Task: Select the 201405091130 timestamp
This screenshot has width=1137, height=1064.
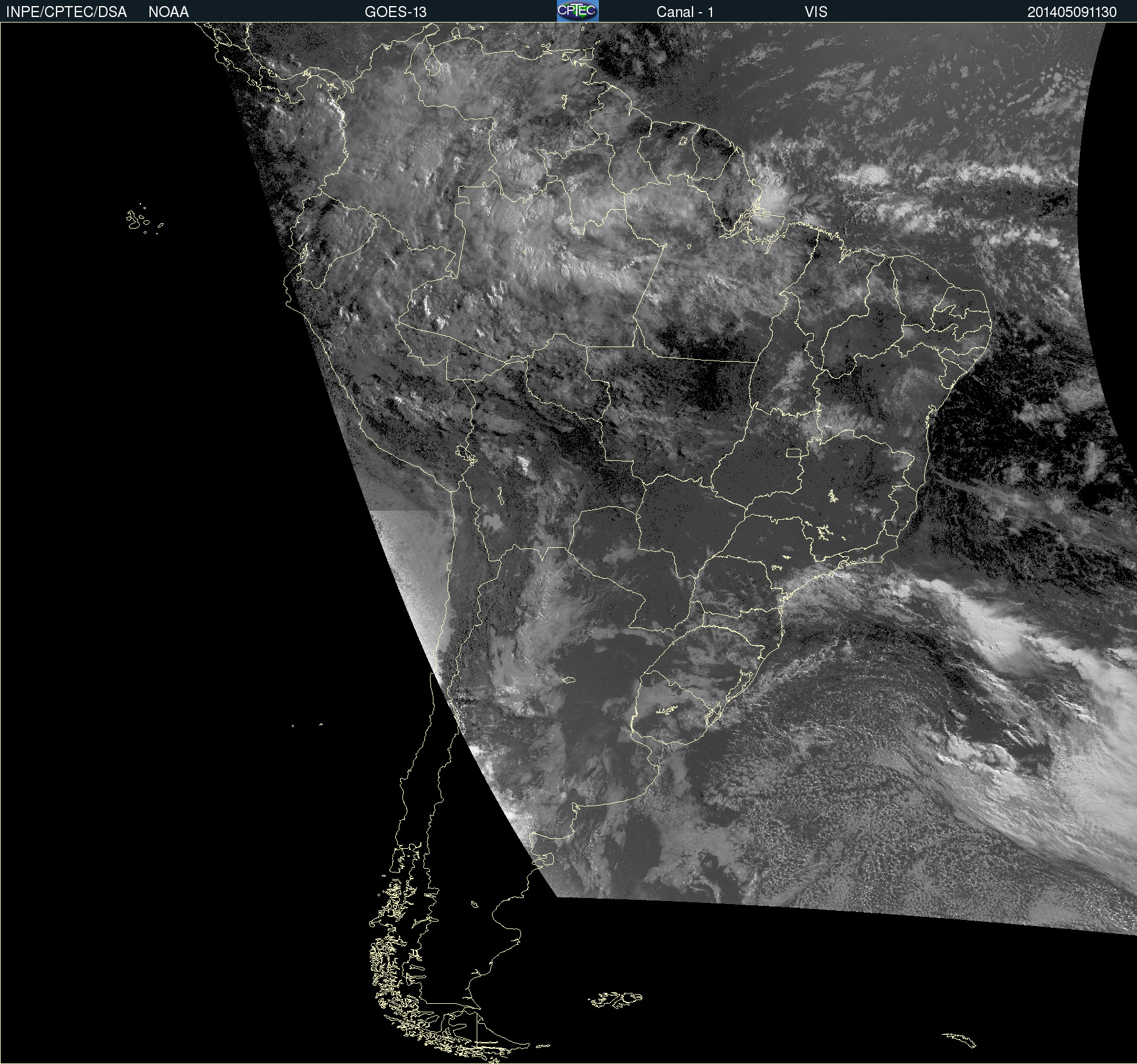Action: coord(1071,12)
